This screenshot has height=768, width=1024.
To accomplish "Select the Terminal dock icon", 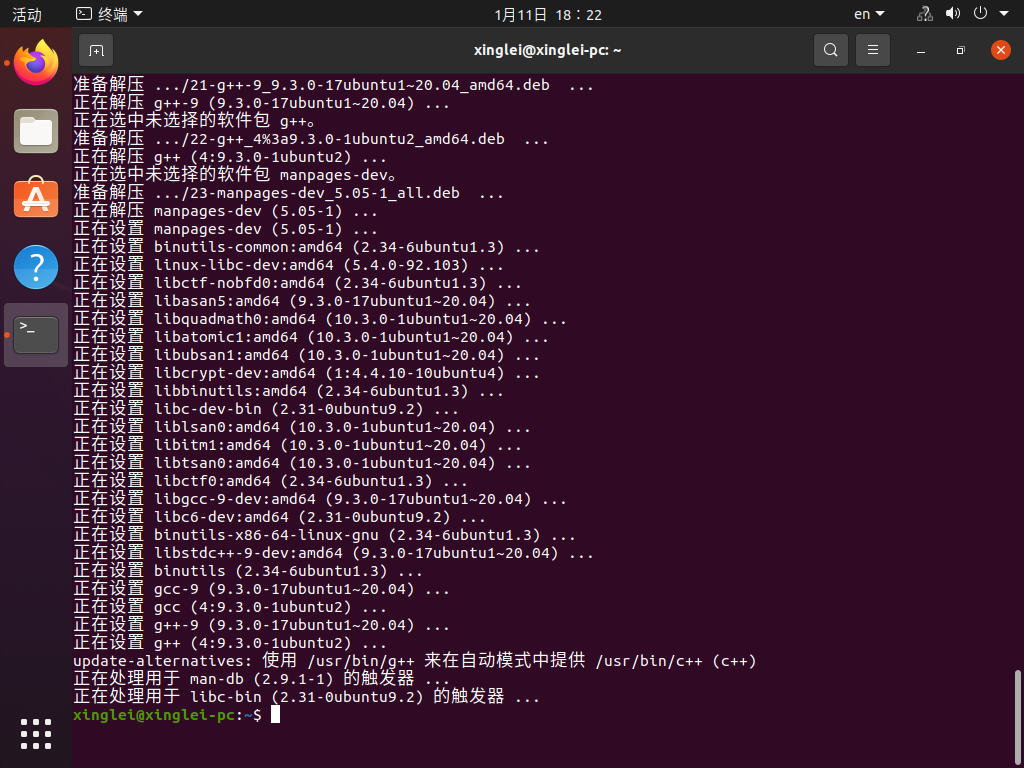I will tap(36, 334).
